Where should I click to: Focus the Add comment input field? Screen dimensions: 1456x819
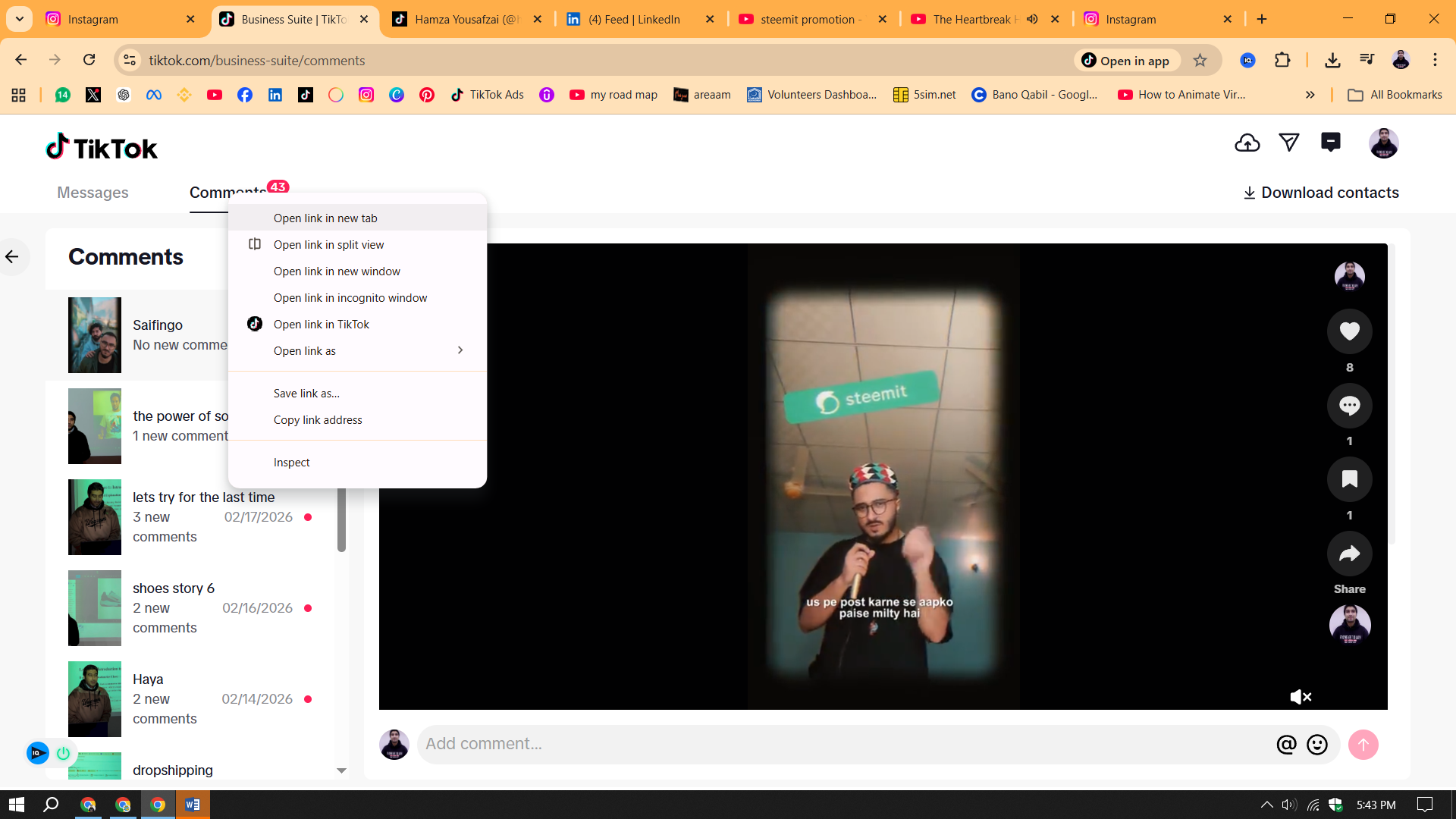pyautogui.click(x=842, y=745)
